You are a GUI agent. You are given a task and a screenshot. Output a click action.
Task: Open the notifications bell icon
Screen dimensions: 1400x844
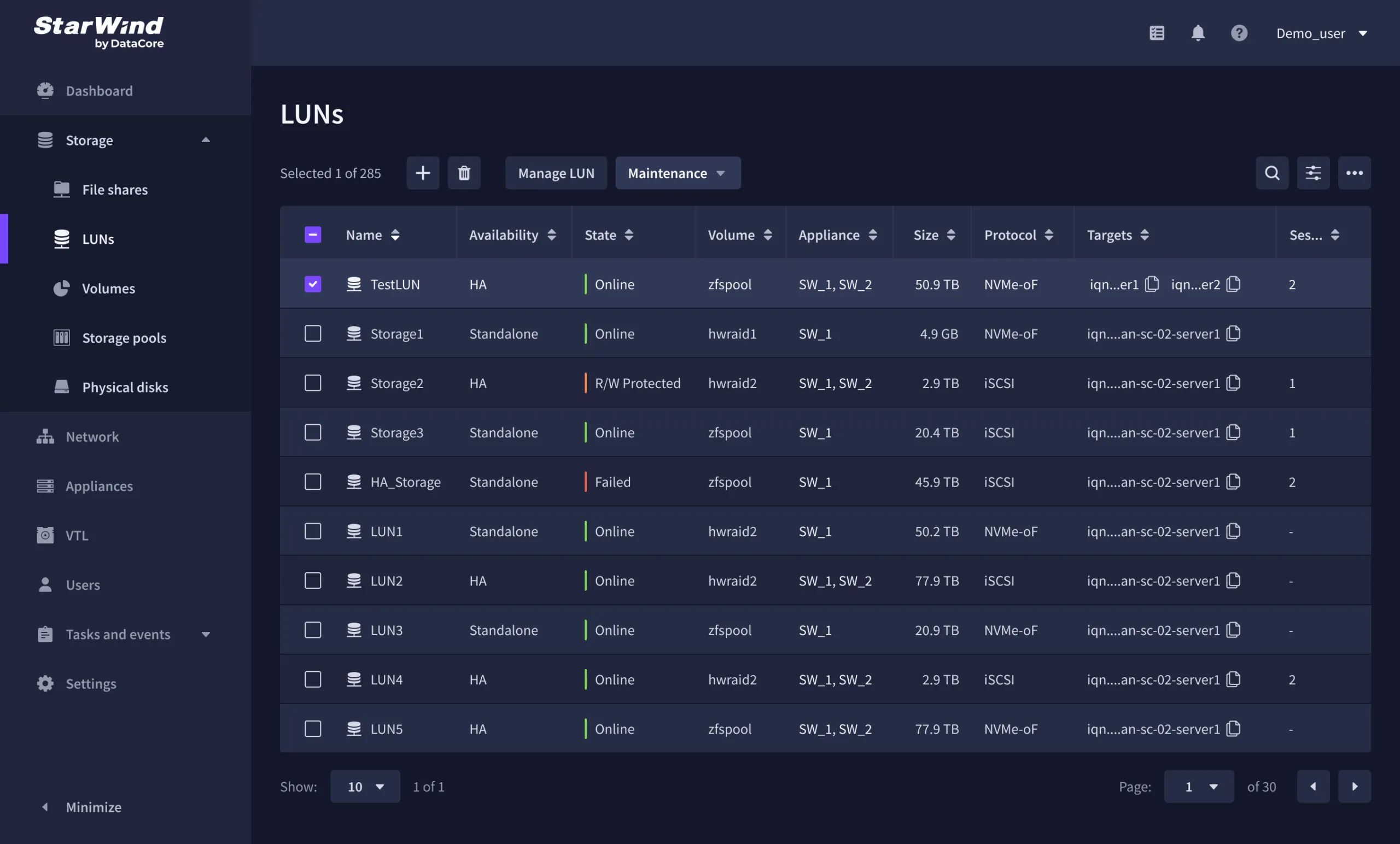[x=1198, y=33]
